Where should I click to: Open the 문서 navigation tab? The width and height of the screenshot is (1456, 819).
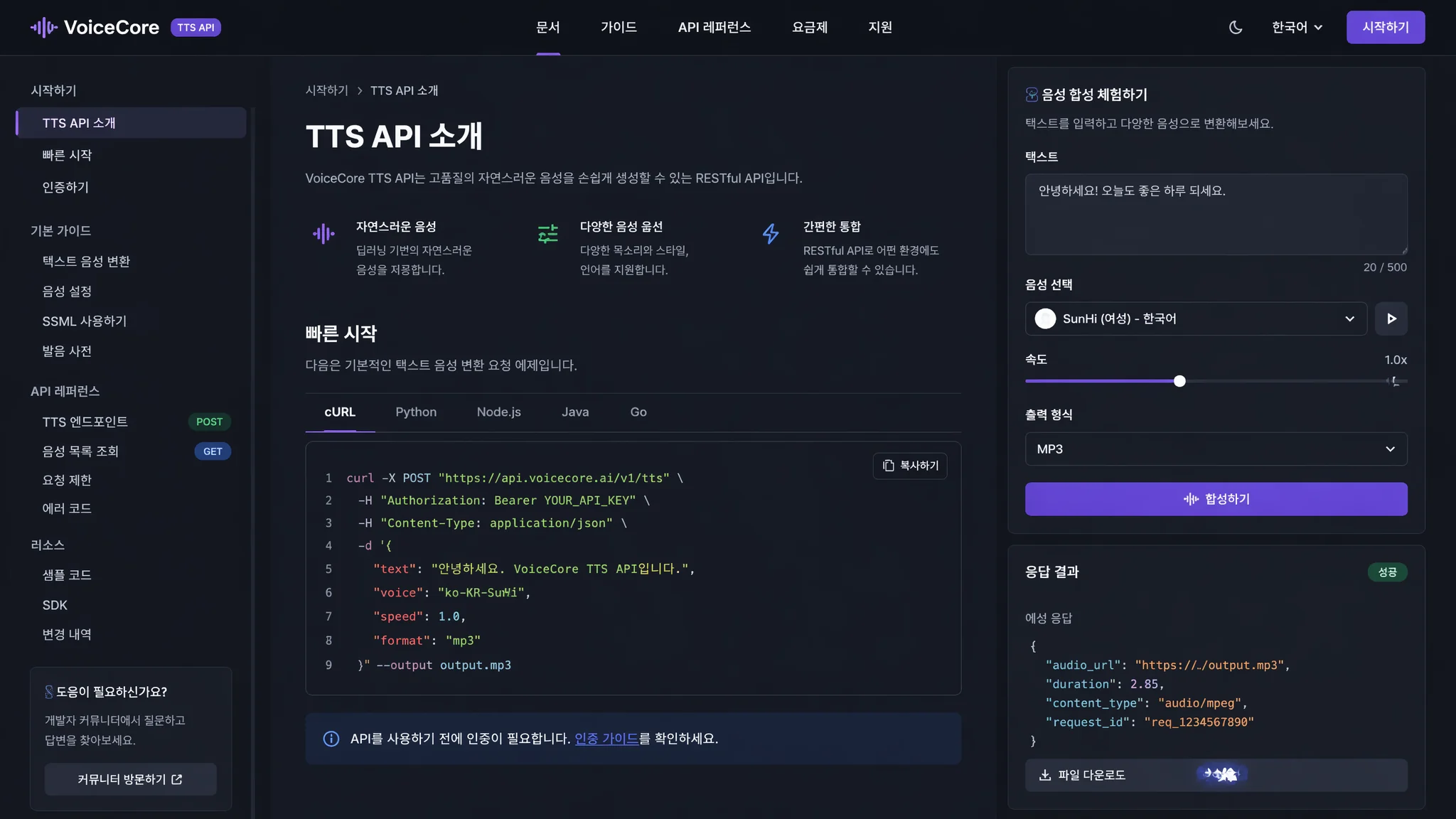[547, 27]
